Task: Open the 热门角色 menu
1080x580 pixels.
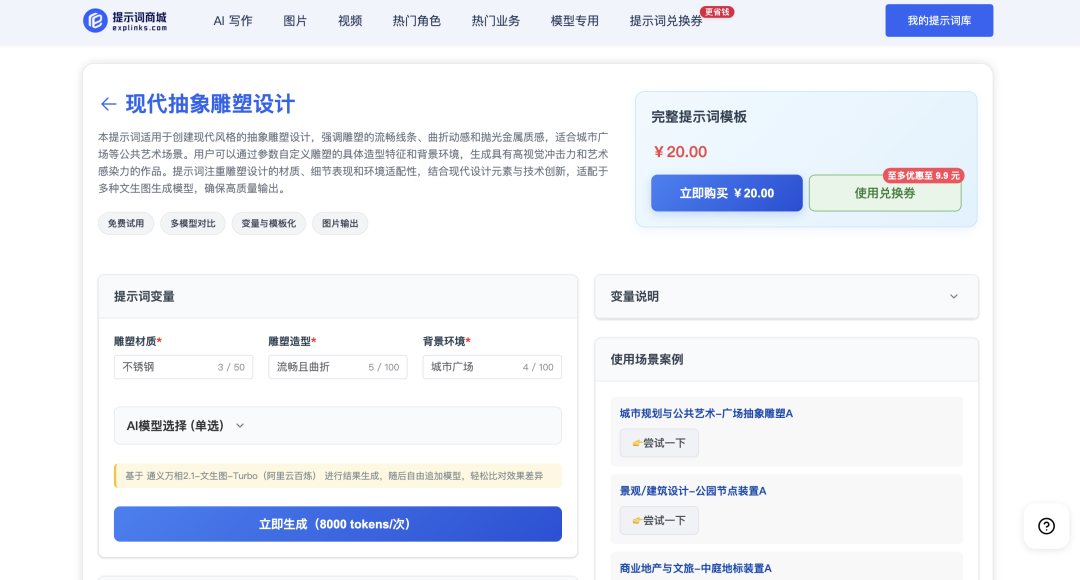Action: tap(417, 21)
